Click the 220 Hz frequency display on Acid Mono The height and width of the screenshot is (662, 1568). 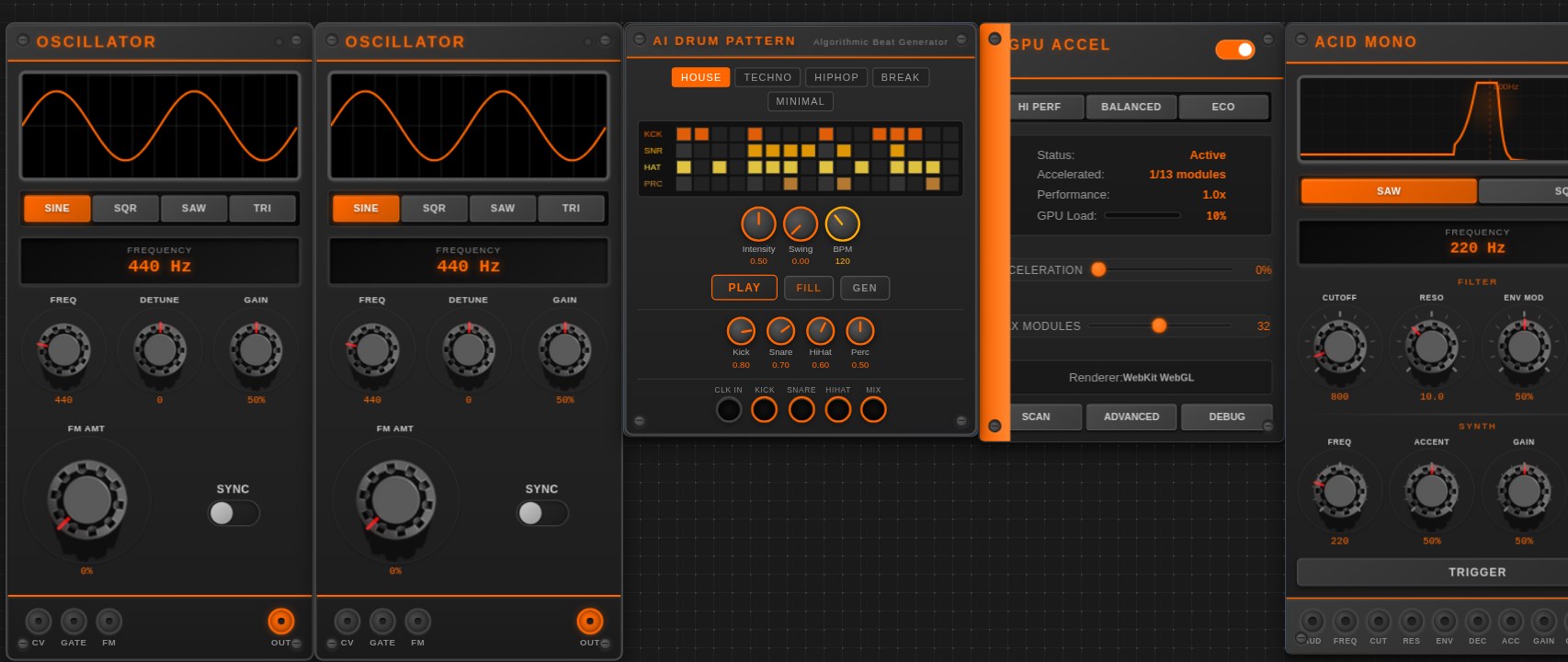pyautogui.click(x=1434, y=242)
